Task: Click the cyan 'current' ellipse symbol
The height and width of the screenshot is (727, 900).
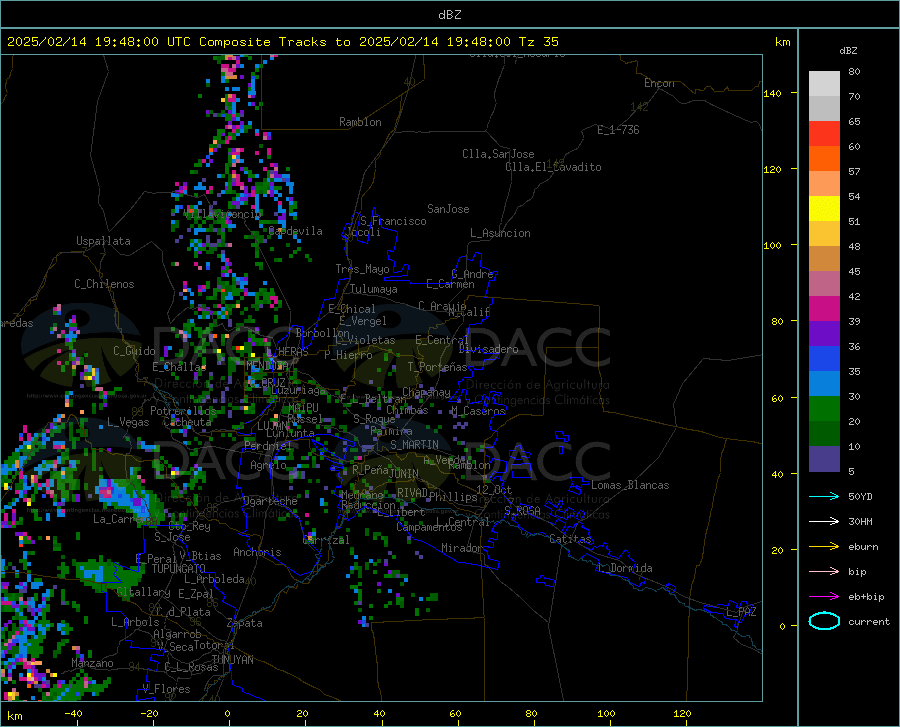Action: (x=824, y=621)
